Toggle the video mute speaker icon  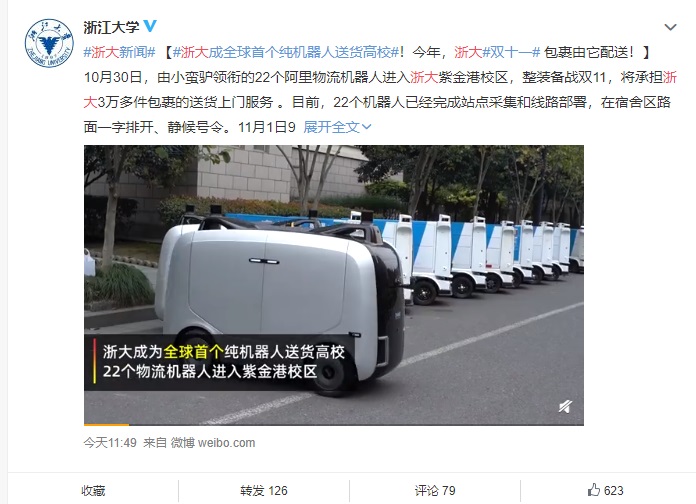tap(565, 405)
